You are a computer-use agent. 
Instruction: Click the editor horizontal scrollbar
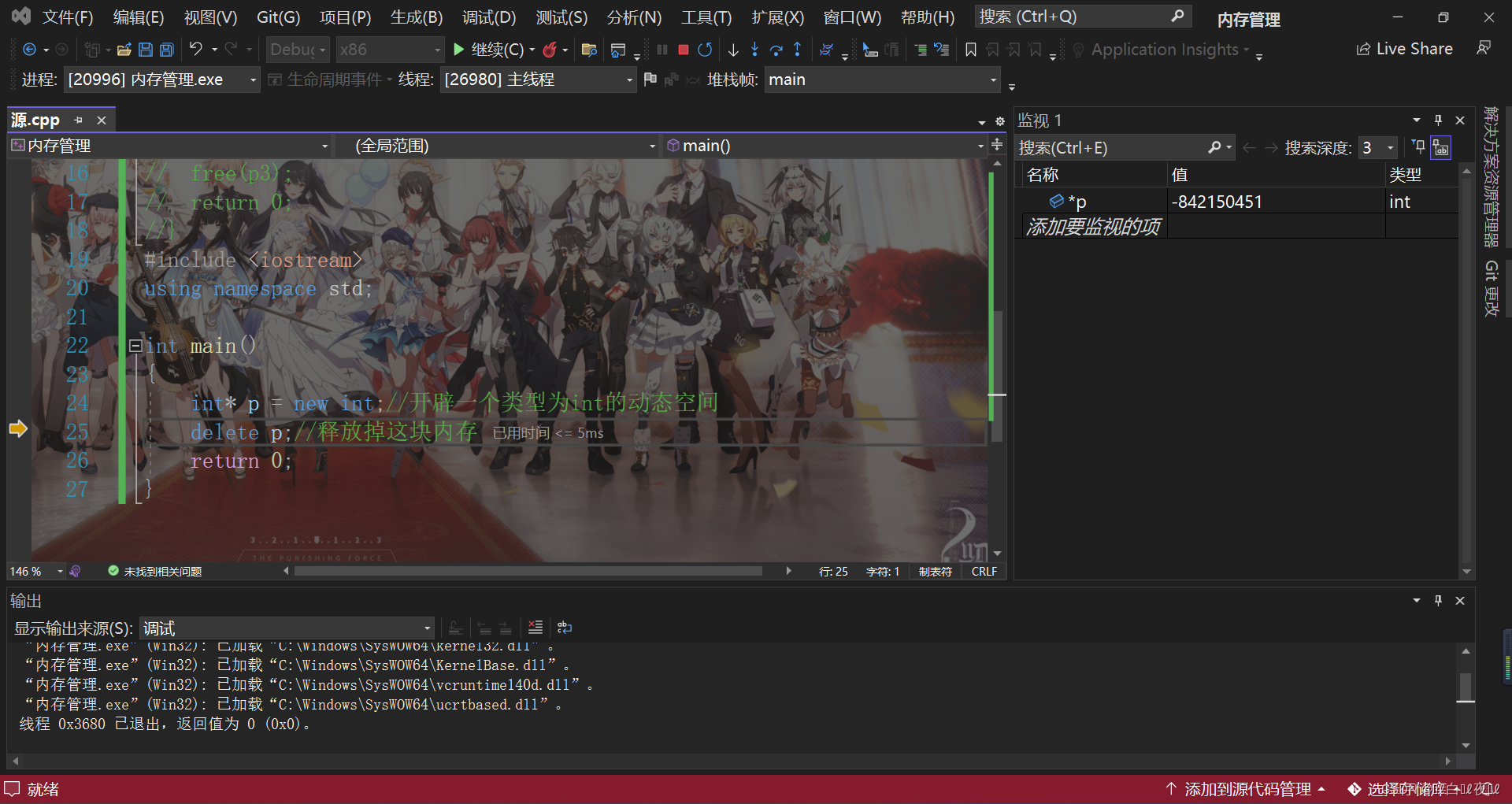(528, 571)
